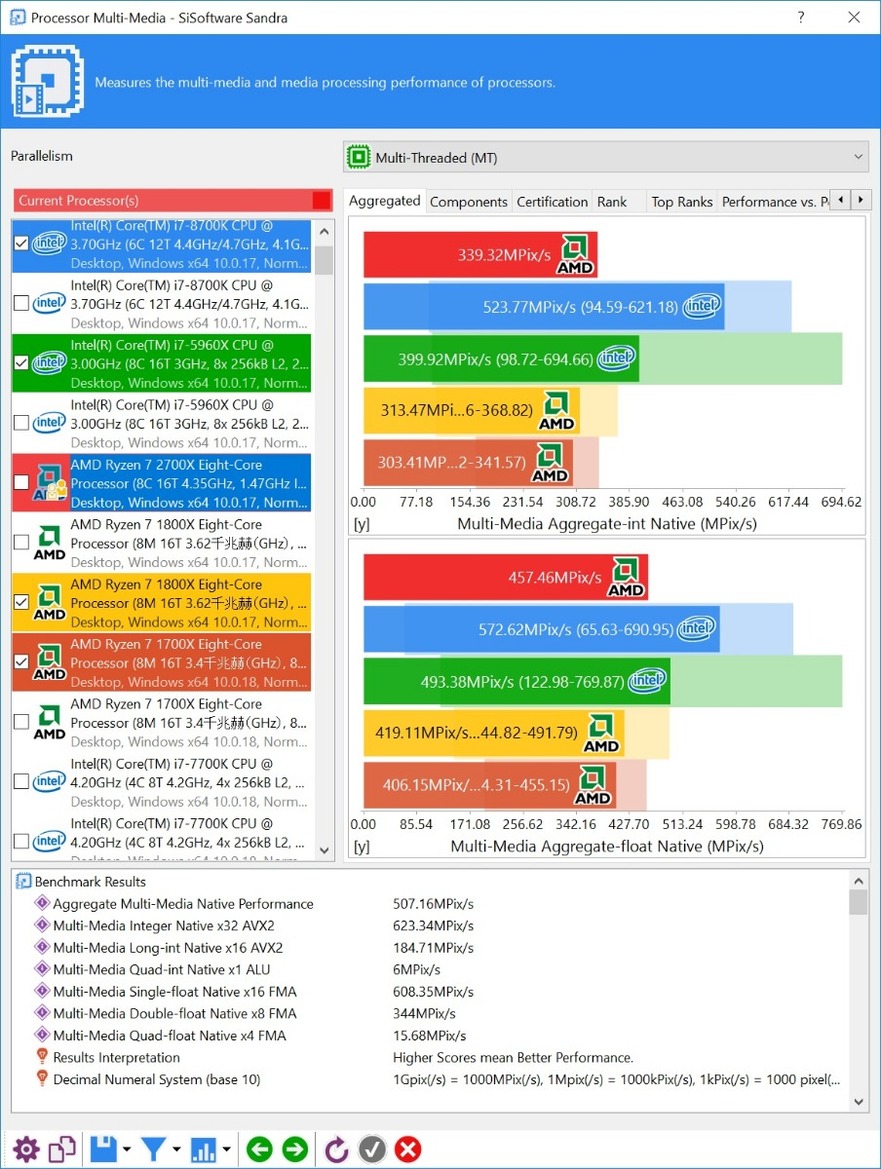Click the processor icon on the Ryzen 7 2700X row
Image resolution: width=881 pixels, height=1169 pixels.
pyautogui.click(x=49, y=482)
